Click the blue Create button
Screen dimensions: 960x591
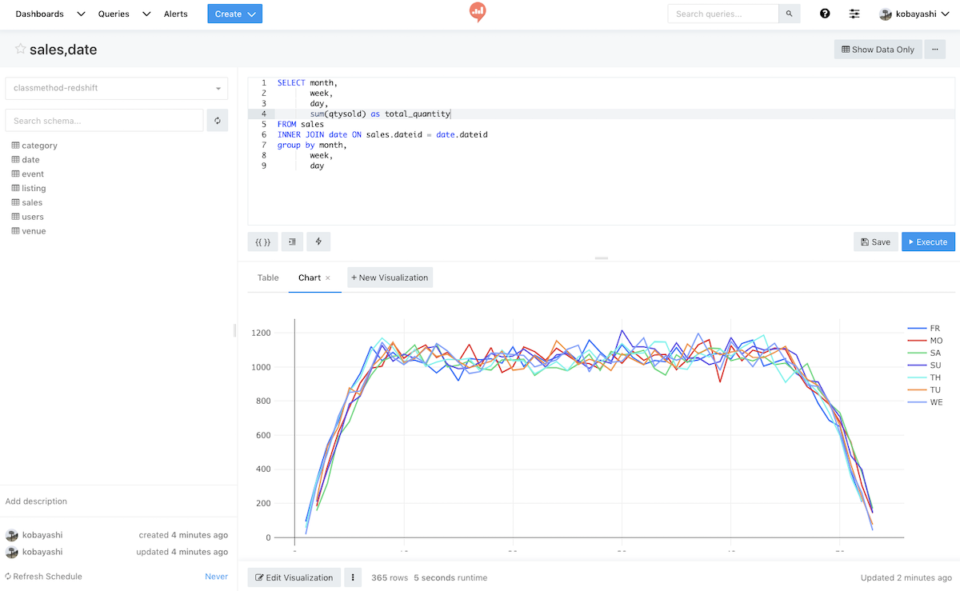(234, 14)
